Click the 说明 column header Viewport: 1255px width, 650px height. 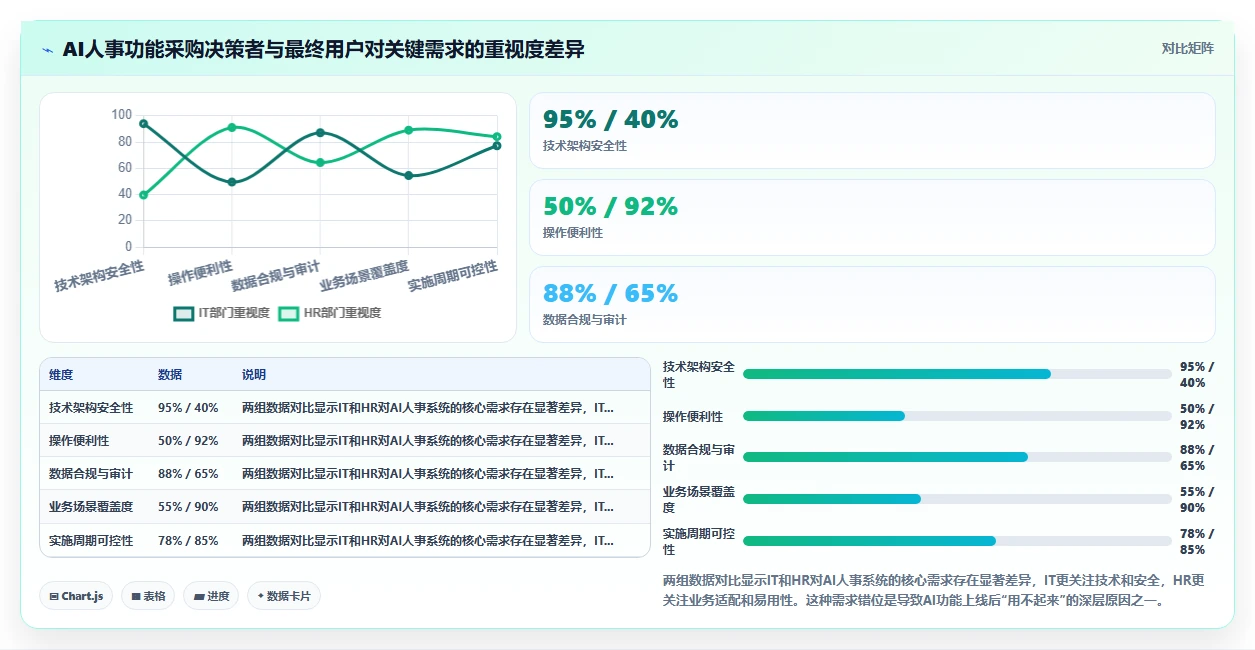click(254, 375)
